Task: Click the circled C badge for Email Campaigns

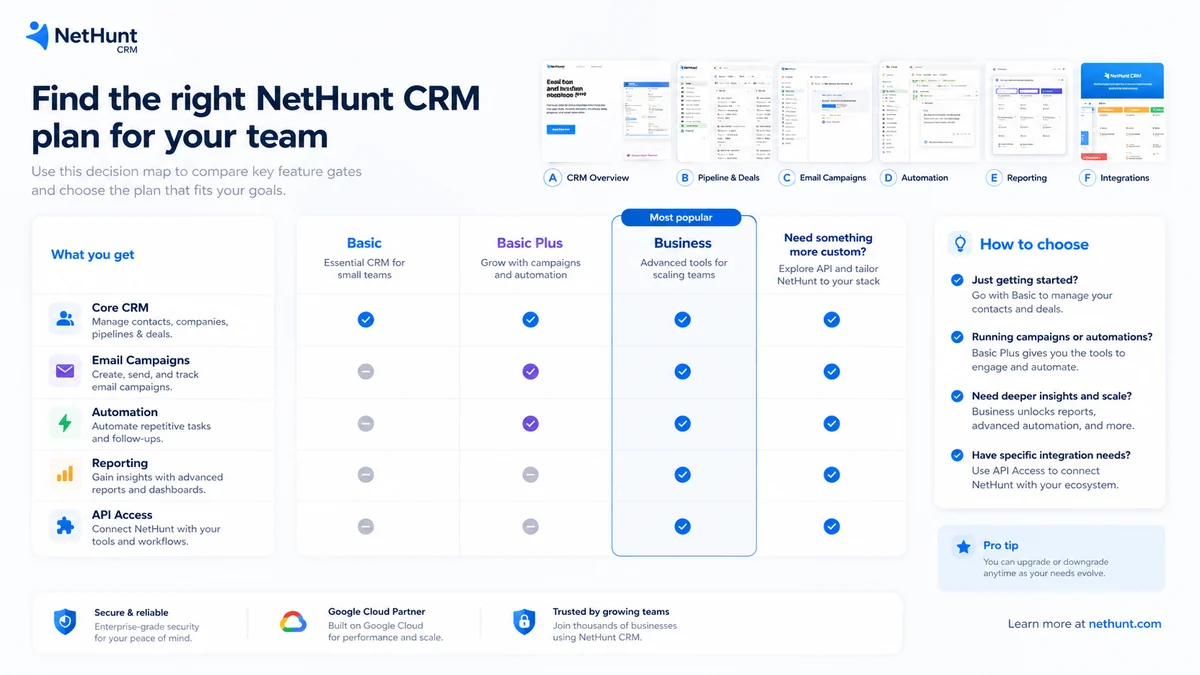Action: [x=787, y=178]
